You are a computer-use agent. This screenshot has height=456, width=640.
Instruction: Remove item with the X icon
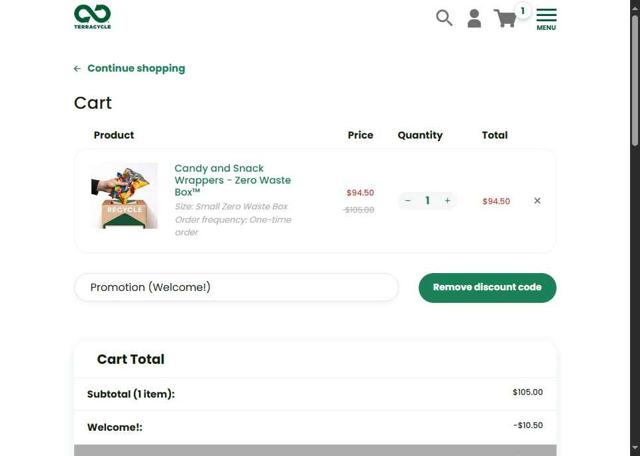[x=537, y=201]
